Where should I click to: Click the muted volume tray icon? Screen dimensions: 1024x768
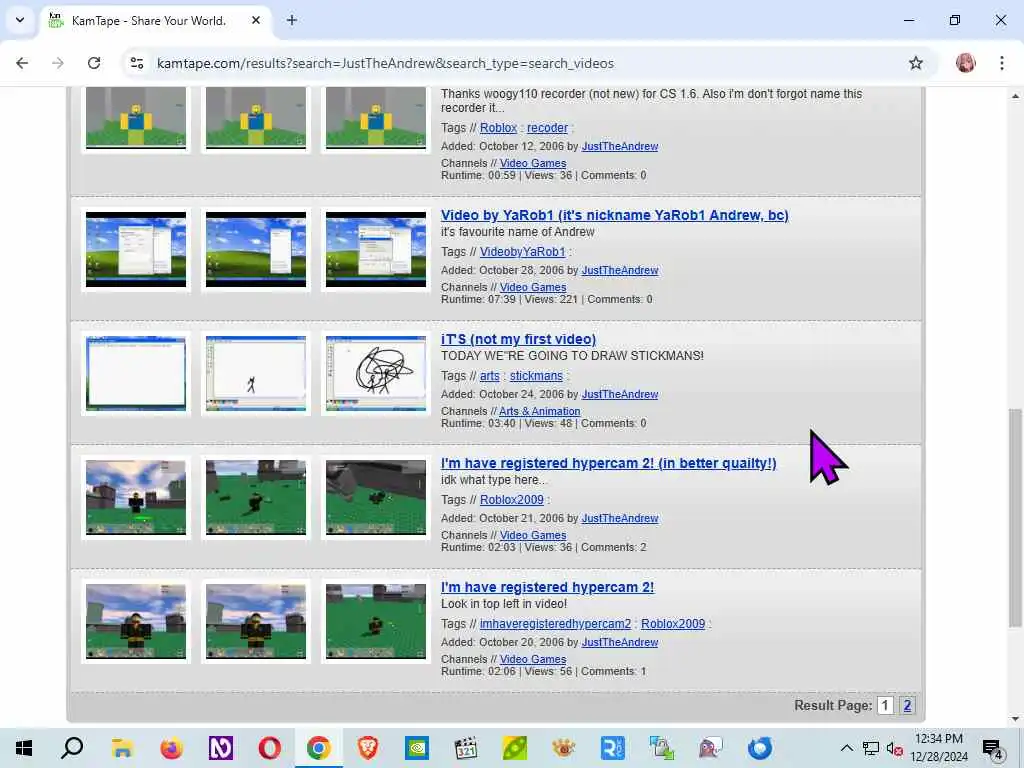(895, 748)
